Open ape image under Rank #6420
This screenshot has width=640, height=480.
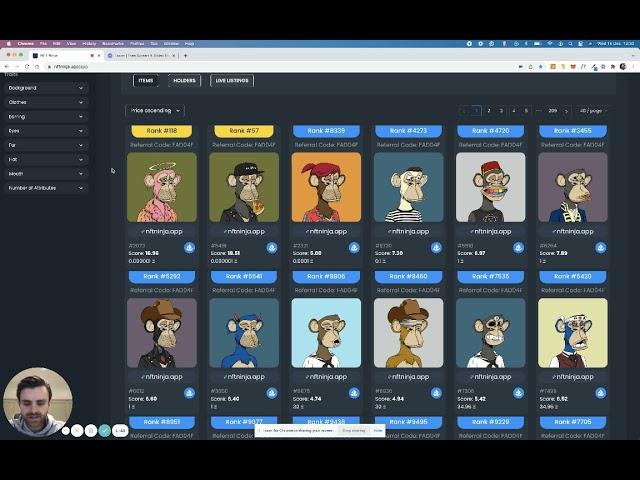click(573, 333)
